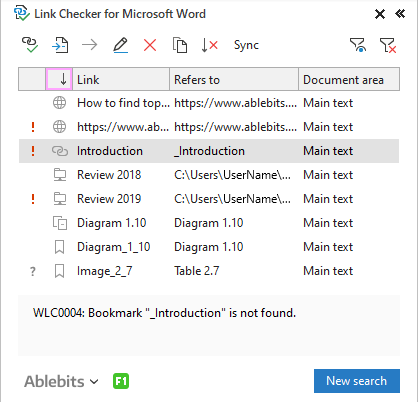Select the https://www.ab... link cell
Image resolution: width=418 pixels, height=402 pixels.
(123, 127)
